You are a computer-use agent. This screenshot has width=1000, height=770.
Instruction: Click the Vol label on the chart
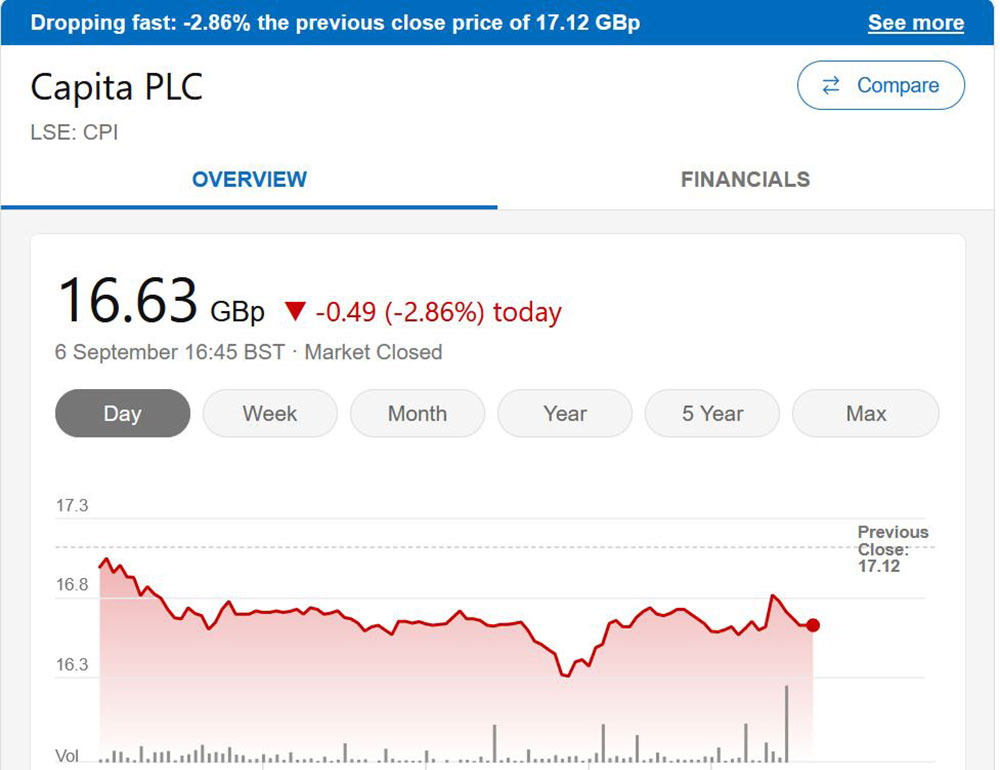(x=67, y=756)
